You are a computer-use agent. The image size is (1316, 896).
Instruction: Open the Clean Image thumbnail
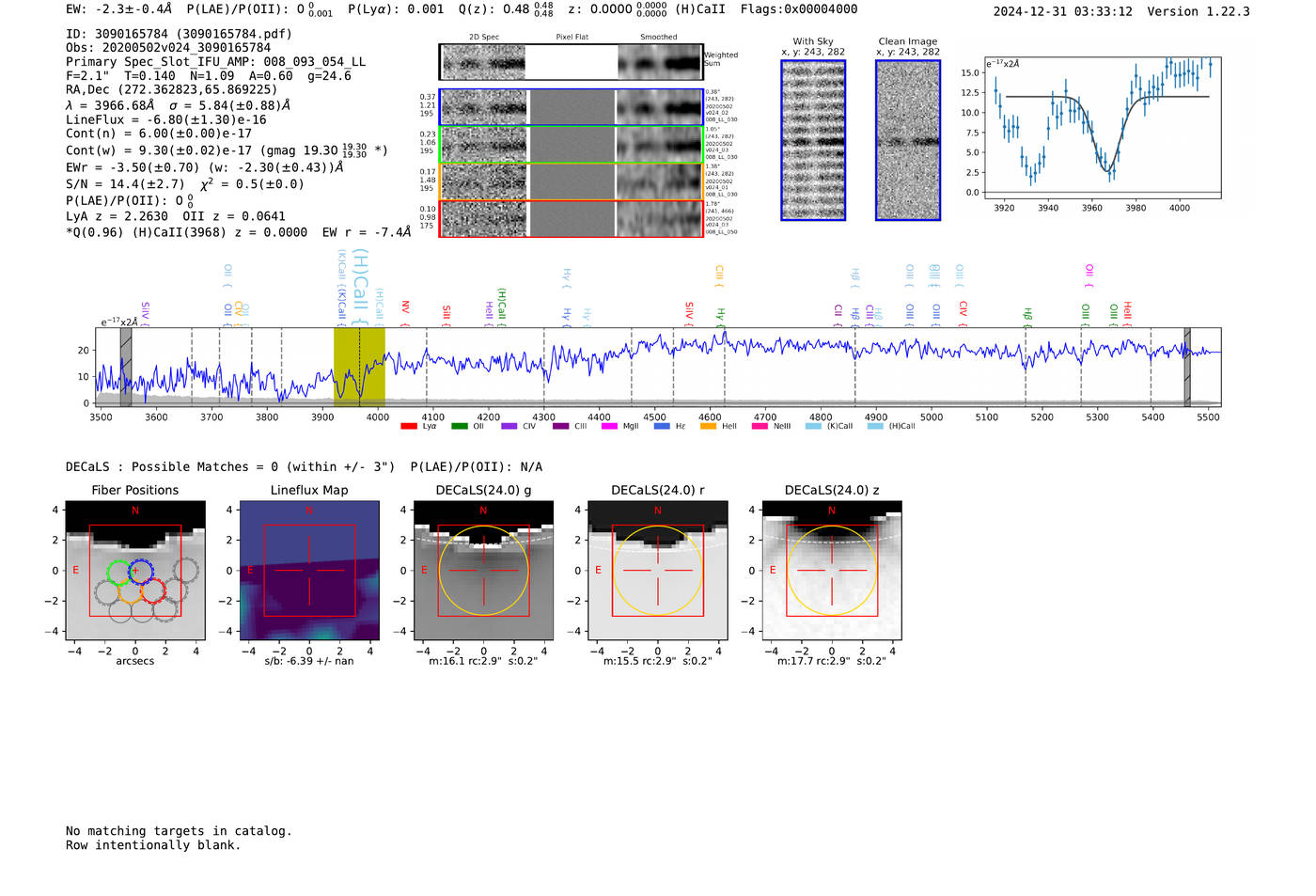pos(908,141)
